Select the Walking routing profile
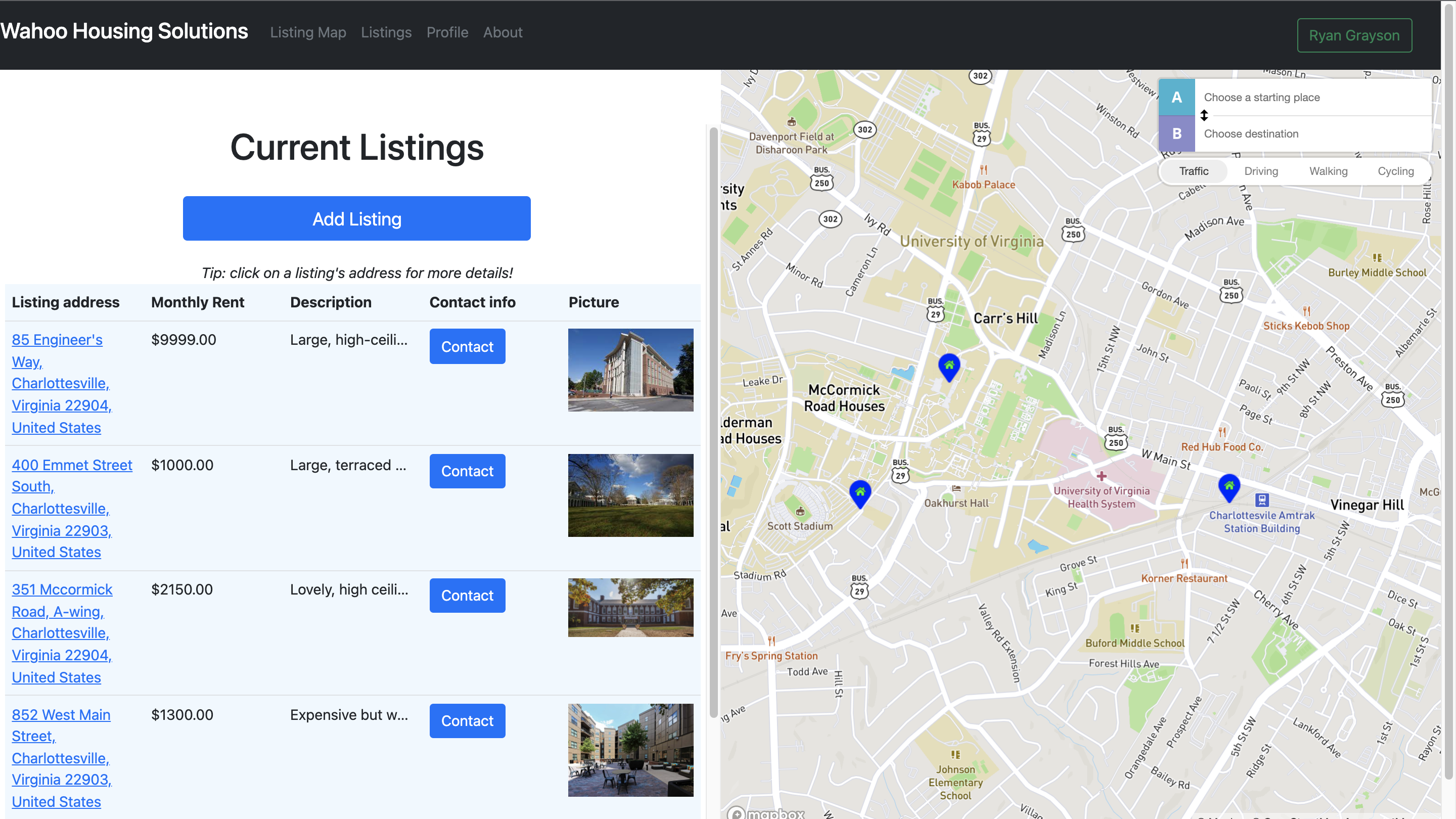Viewport: 1456px width, 819px height. (x=1328, y=171)
